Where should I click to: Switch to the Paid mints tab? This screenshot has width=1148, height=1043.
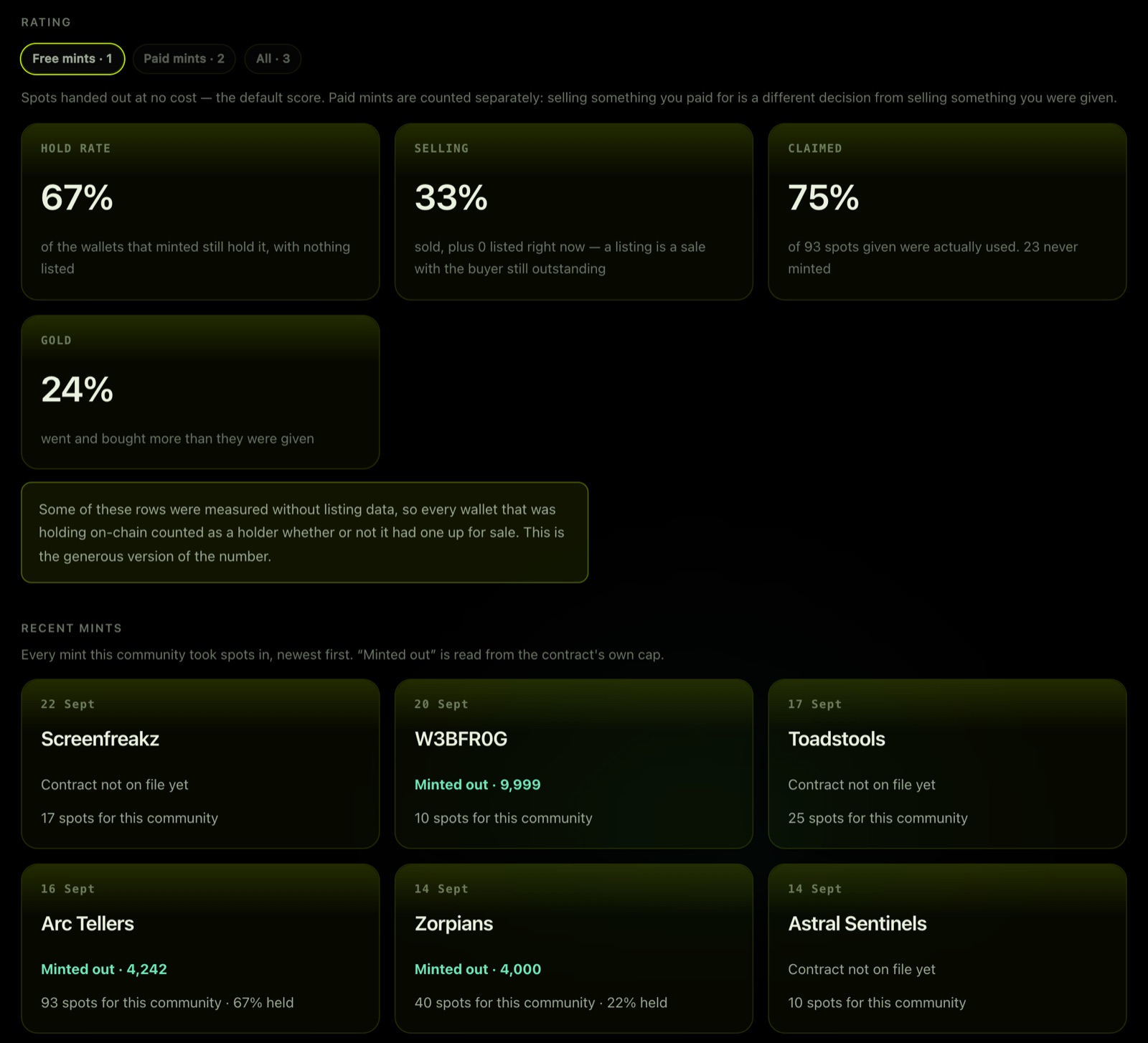point(184,59)
